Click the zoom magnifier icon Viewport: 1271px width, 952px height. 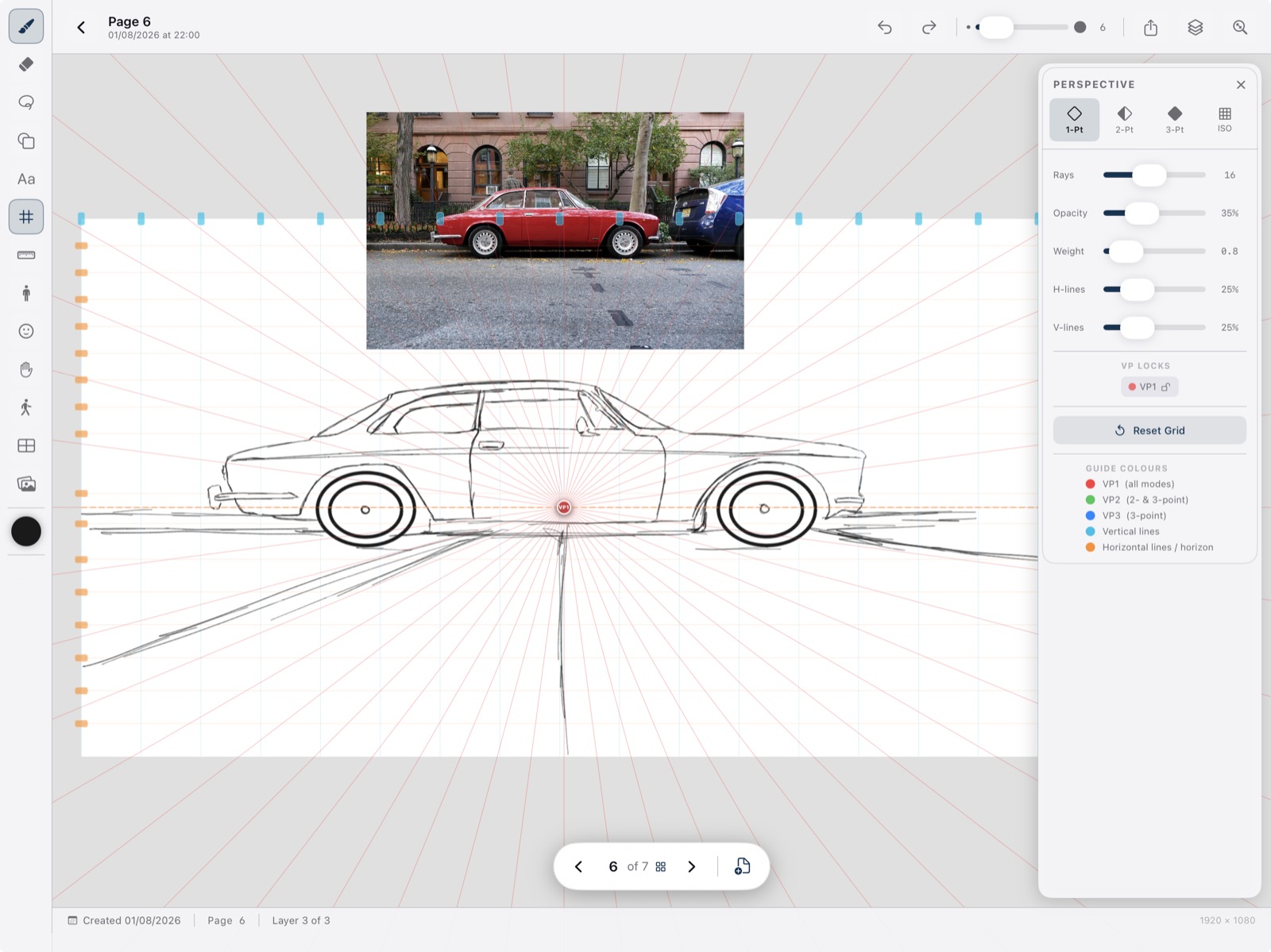tap(1239, 28)
